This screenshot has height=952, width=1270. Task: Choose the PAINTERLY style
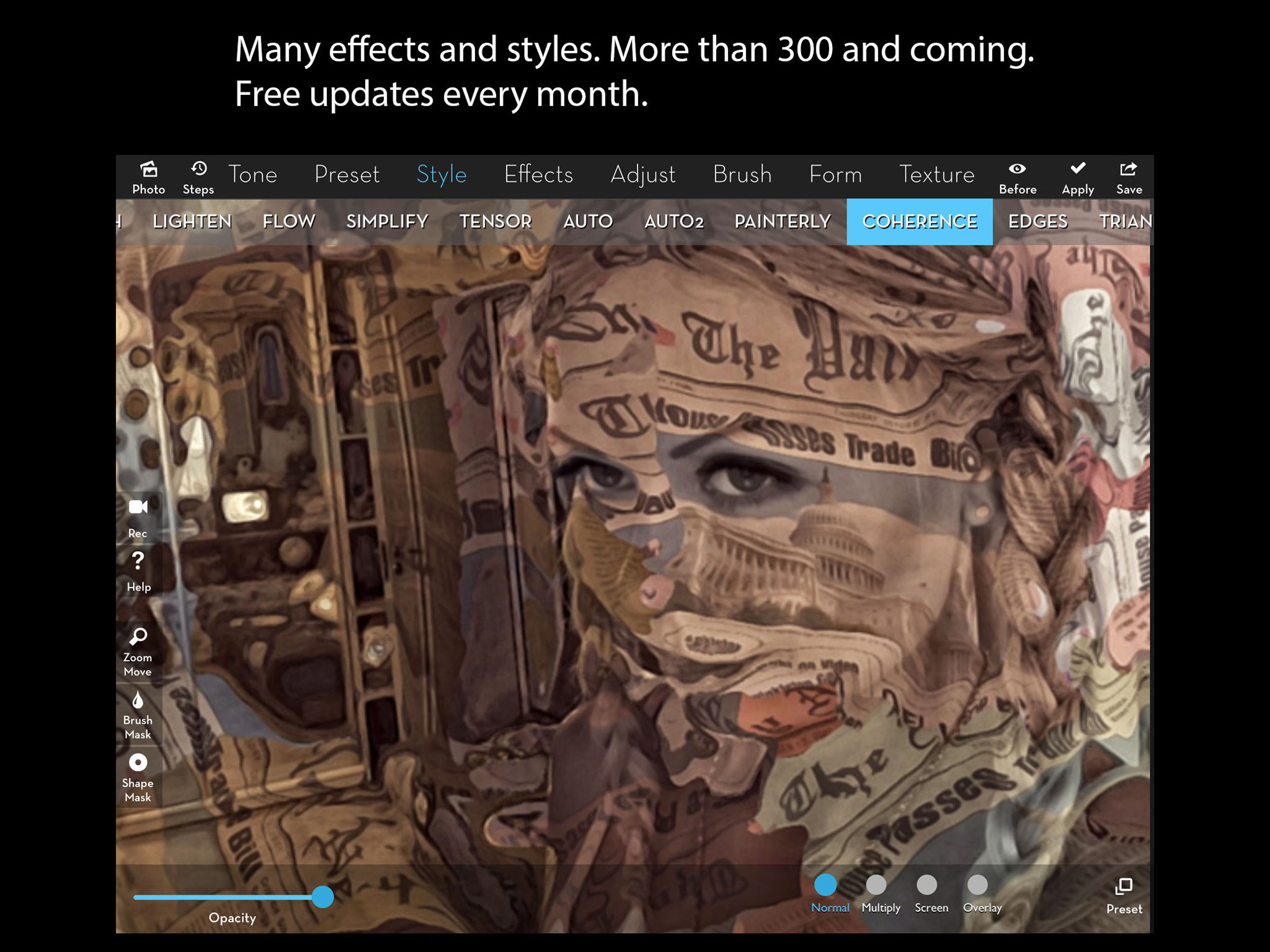click(x=782, y=222)
